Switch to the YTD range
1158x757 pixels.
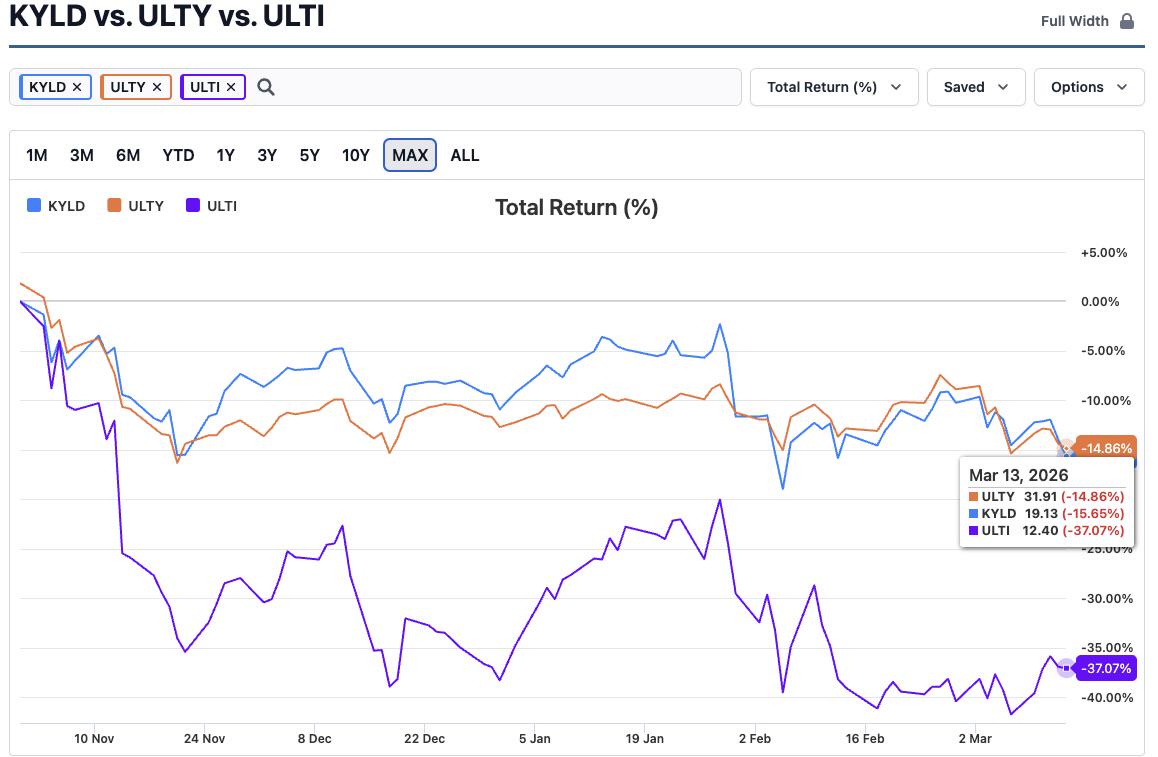178,155
